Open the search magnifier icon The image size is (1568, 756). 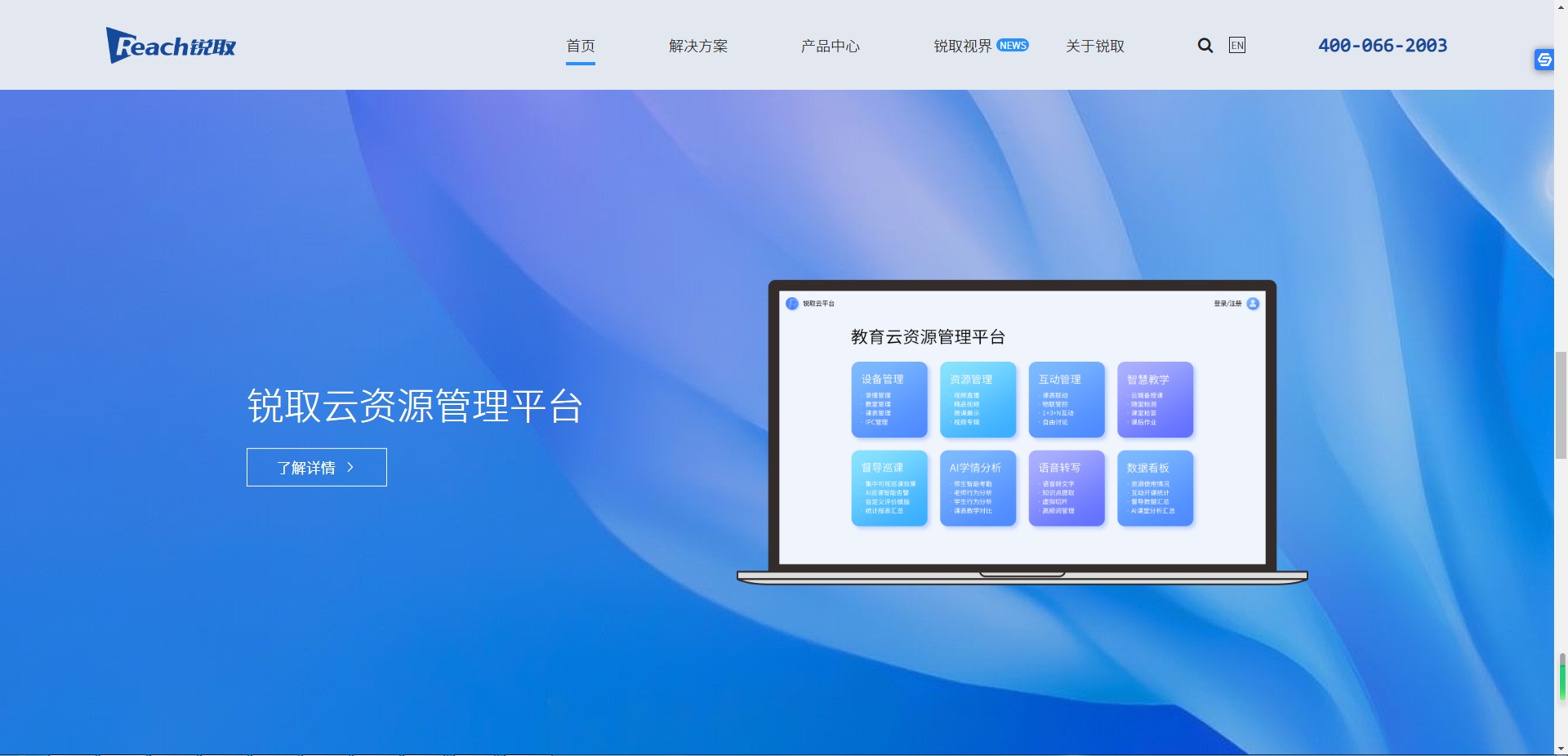pos(1205,46)
